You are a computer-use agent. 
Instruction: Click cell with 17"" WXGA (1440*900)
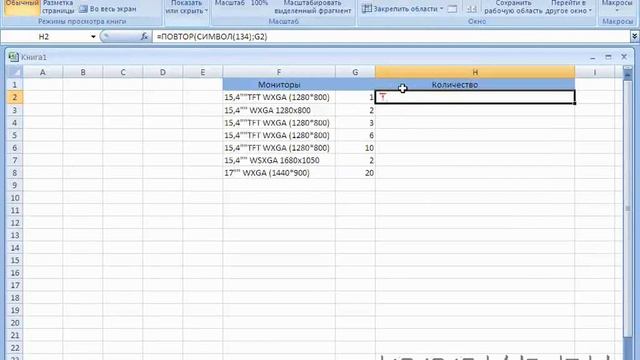point(279,173)
